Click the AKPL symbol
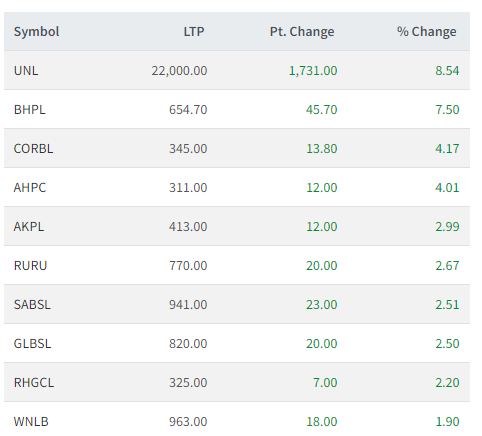Screen dimensions: 482x436 (29, 227)
